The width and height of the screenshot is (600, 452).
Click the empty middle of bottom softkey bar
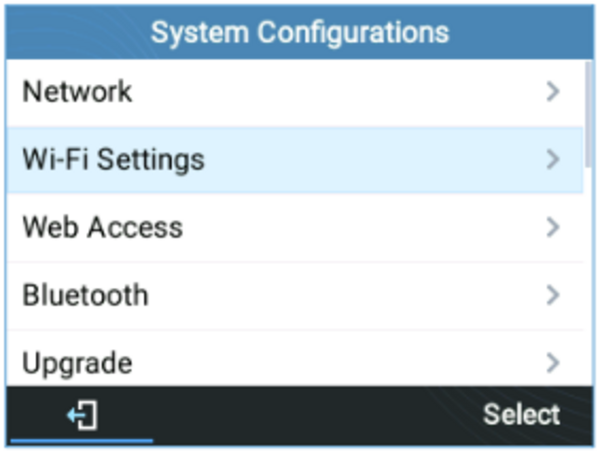click(x=300, y=415)
